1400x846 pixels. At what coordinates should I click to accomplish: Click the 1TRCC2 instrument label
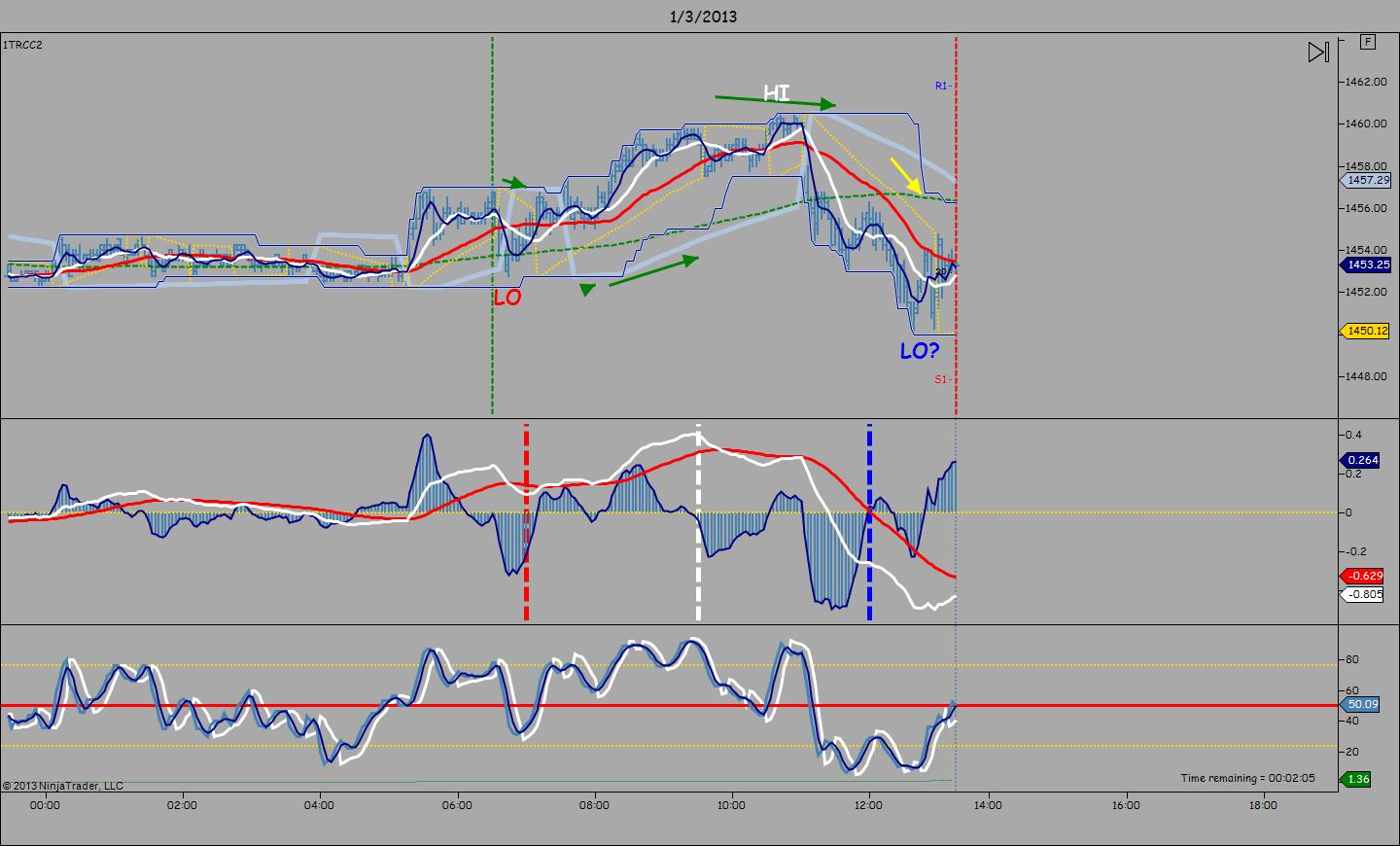click(x=22, y=45)
